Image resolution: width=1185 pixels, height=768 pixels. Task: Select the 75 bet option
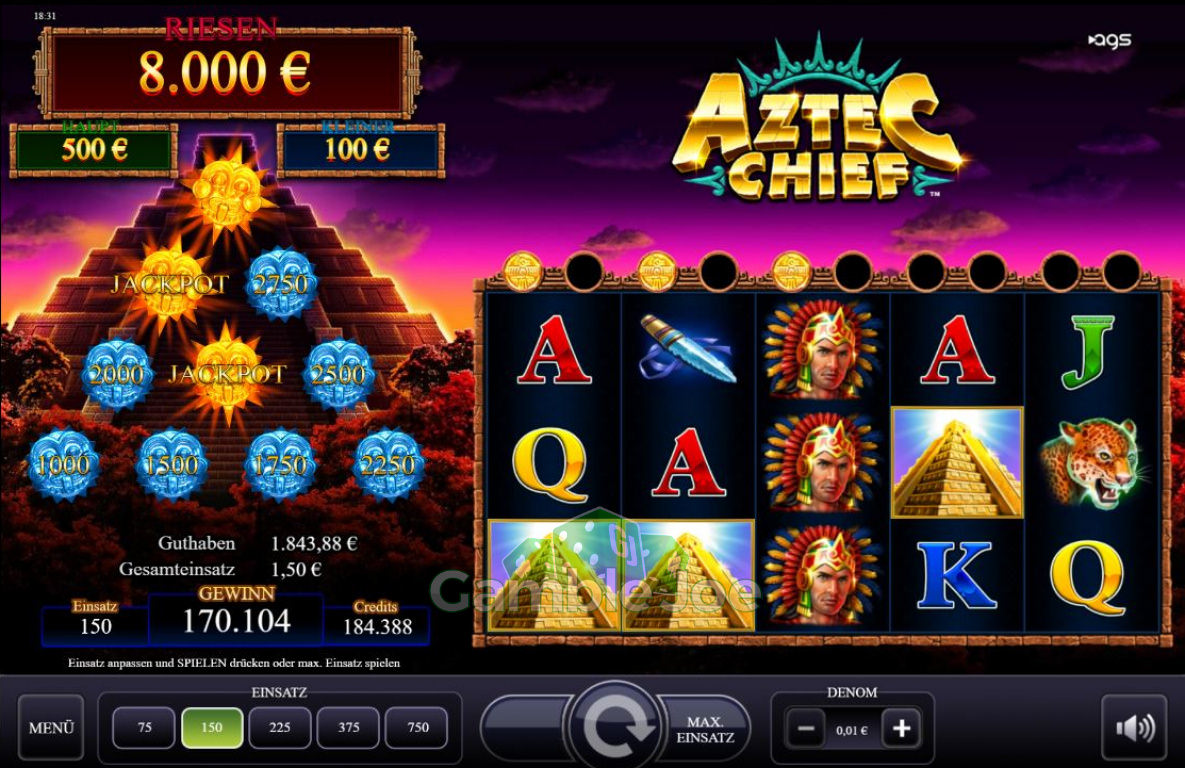click(x=144, y=727)
